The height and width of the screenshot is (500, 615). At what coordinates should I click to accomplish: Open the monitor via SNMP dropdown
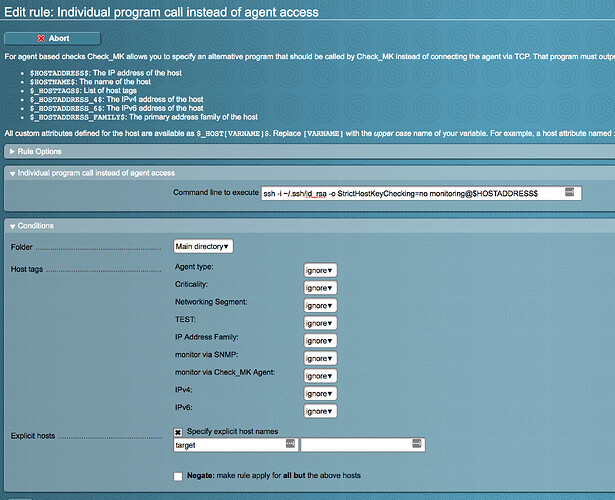320,358
